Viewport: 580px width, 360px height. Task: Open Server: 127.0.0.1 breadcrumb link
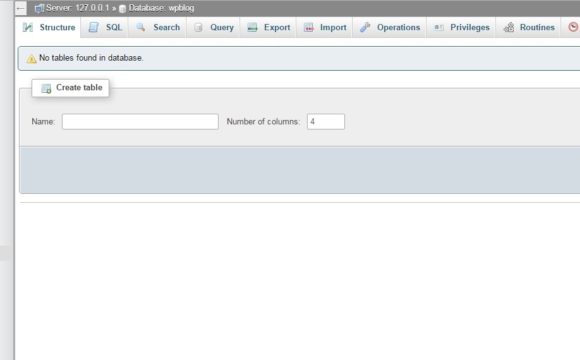click(x=77, y=8)
